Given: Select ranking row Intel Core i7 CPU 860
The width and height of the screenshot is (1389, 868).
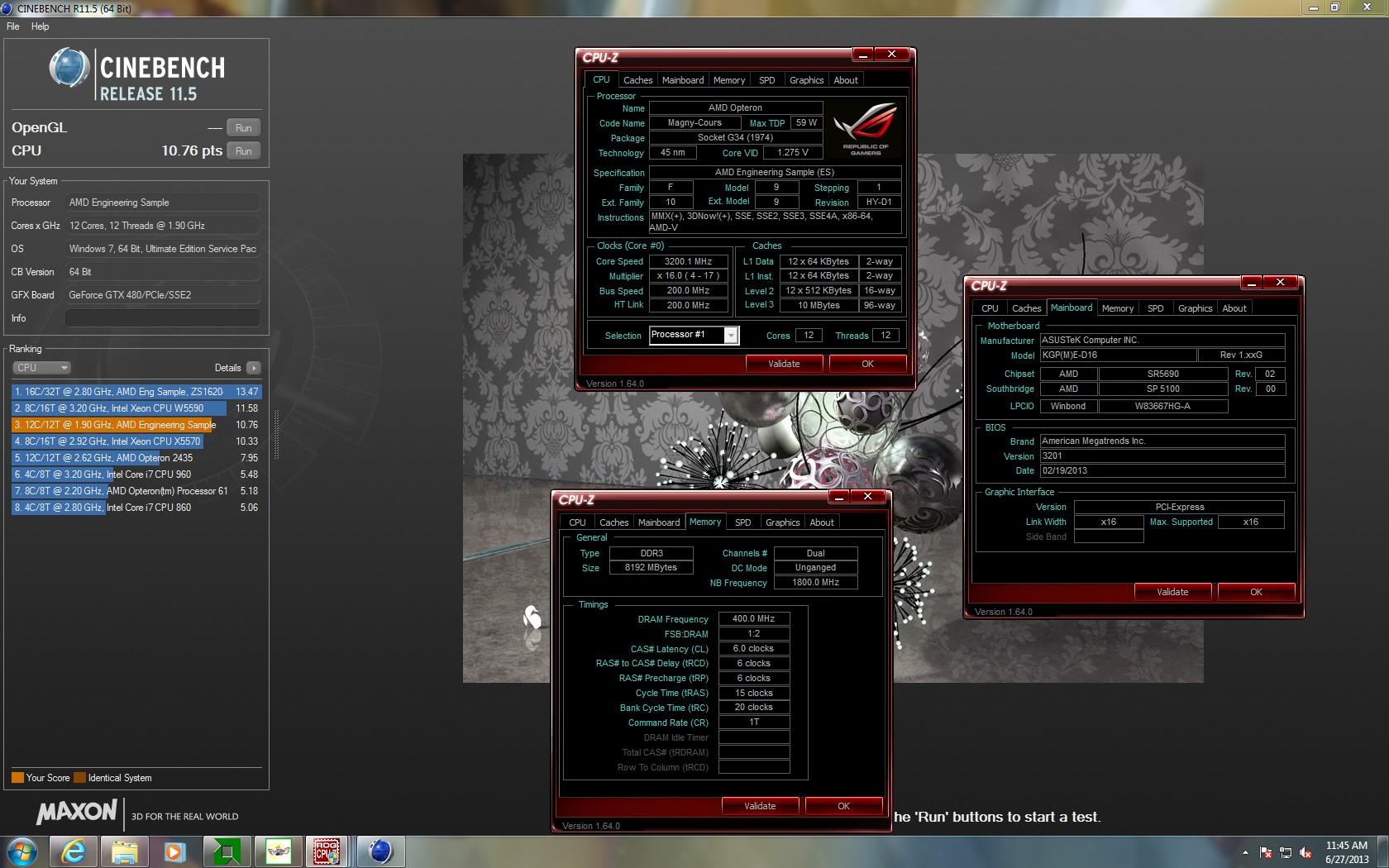Looking at the screenshot, I should coord(136,508).
